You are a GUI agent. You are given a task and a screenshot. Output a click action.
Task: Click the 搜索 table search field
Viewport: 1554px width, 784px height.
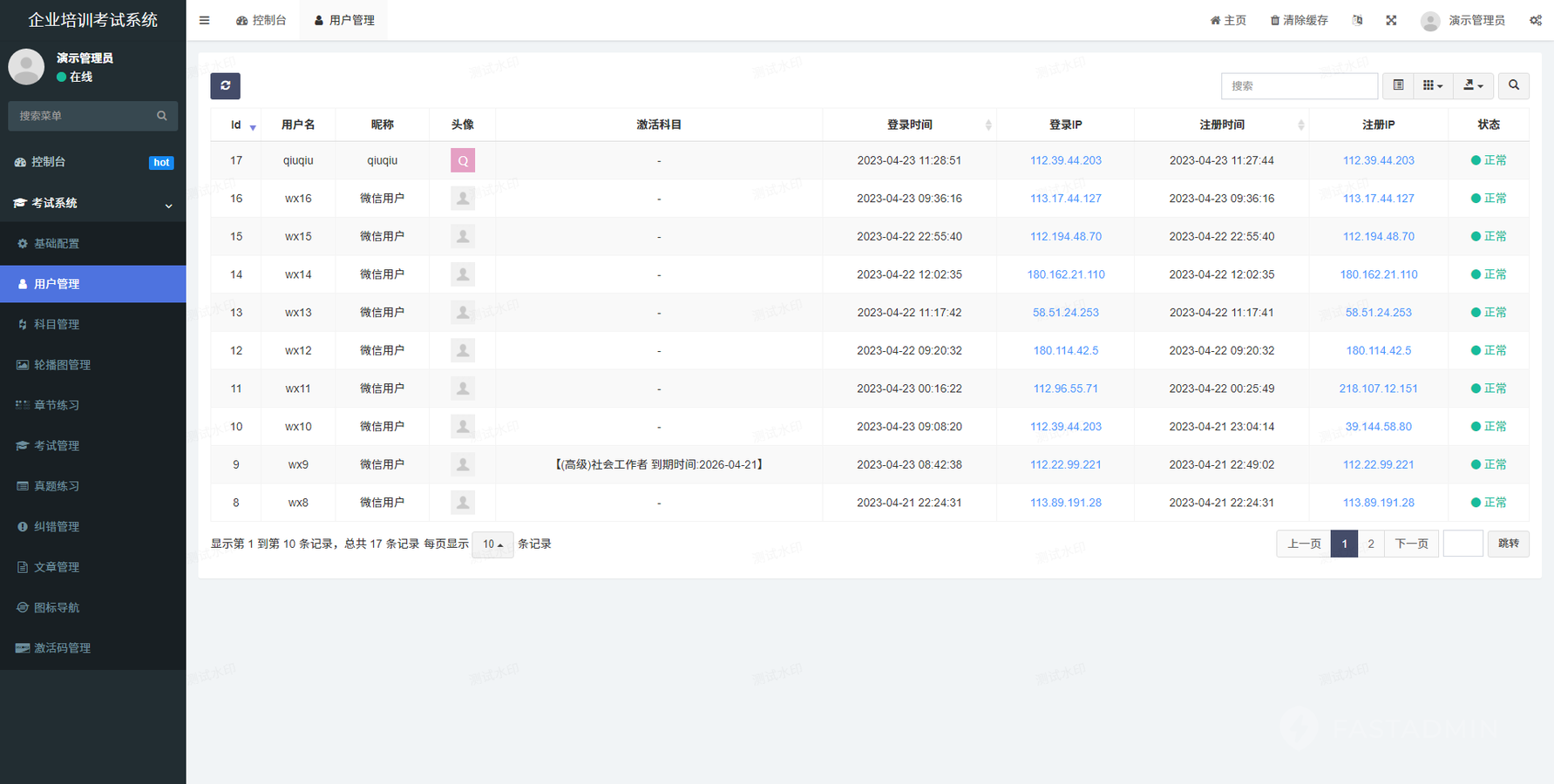coord(1299,85)
